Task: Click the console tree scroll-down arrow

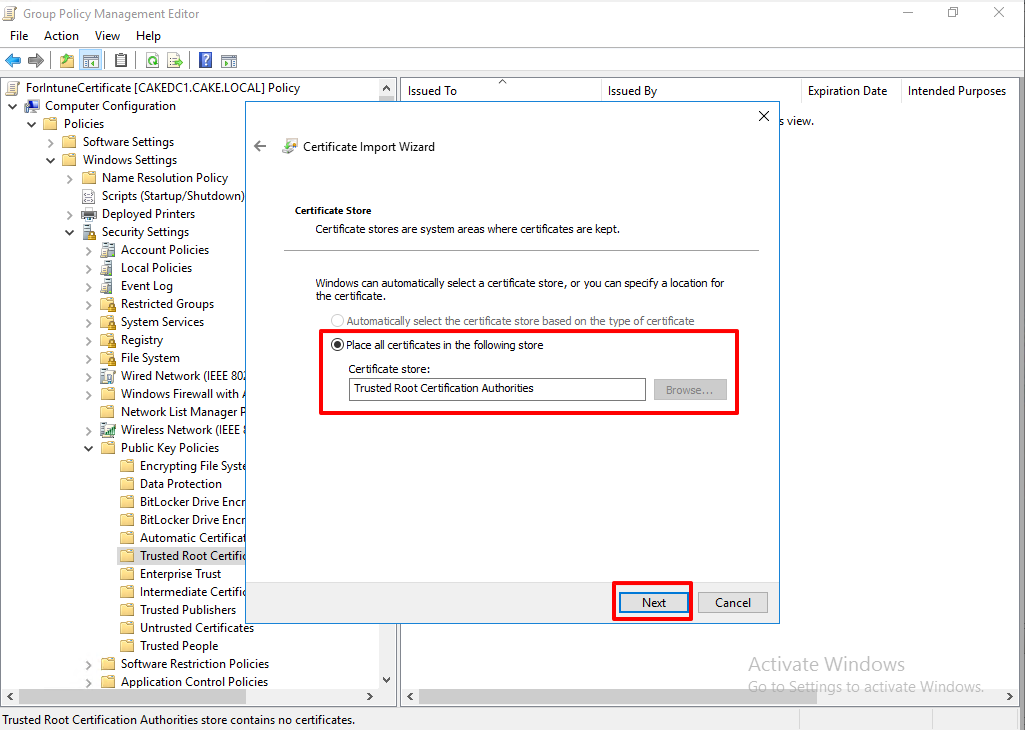Action: click(386, 680)
